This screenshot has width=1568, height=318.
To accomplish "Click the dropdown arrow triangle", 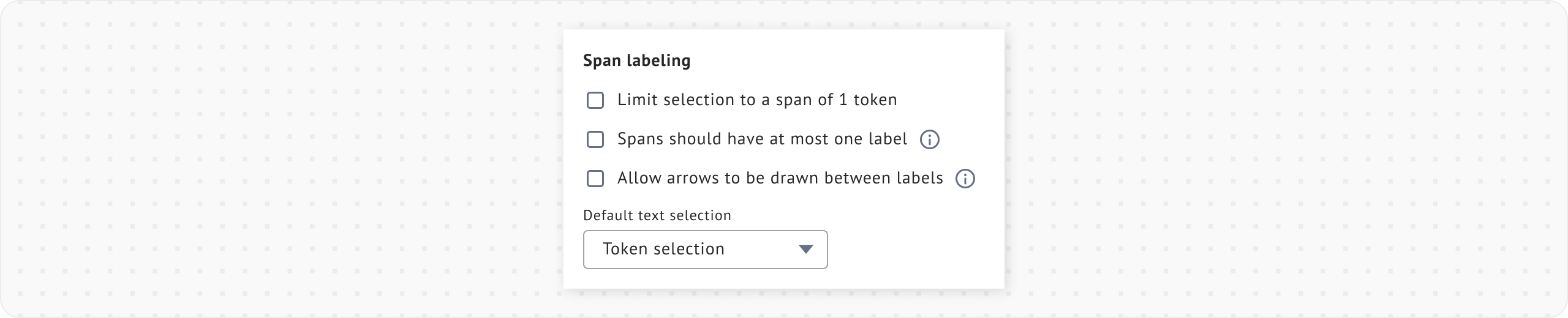I will pyautogui.click(x=805, y=250).
